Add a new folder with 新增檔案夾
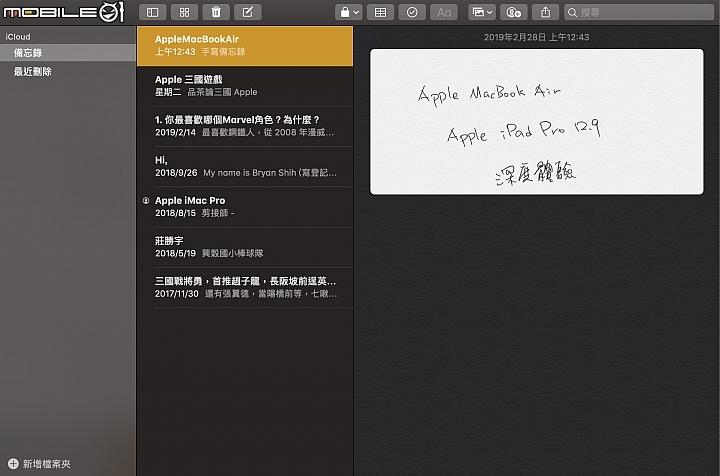This screenshot has height=476, width=720. point(39,464)
